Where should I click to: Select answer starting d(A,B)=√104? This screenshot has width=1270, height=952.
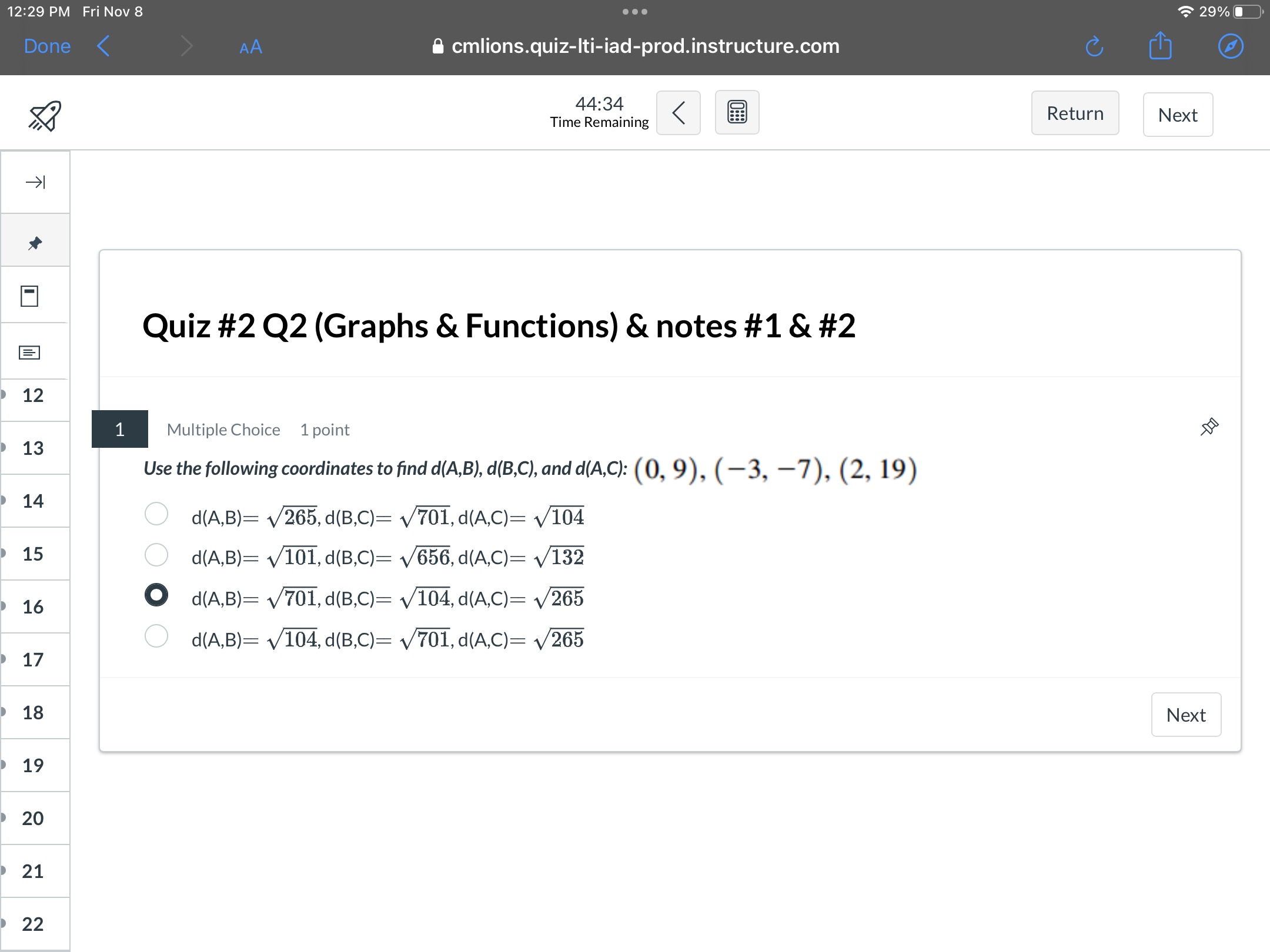156,636
